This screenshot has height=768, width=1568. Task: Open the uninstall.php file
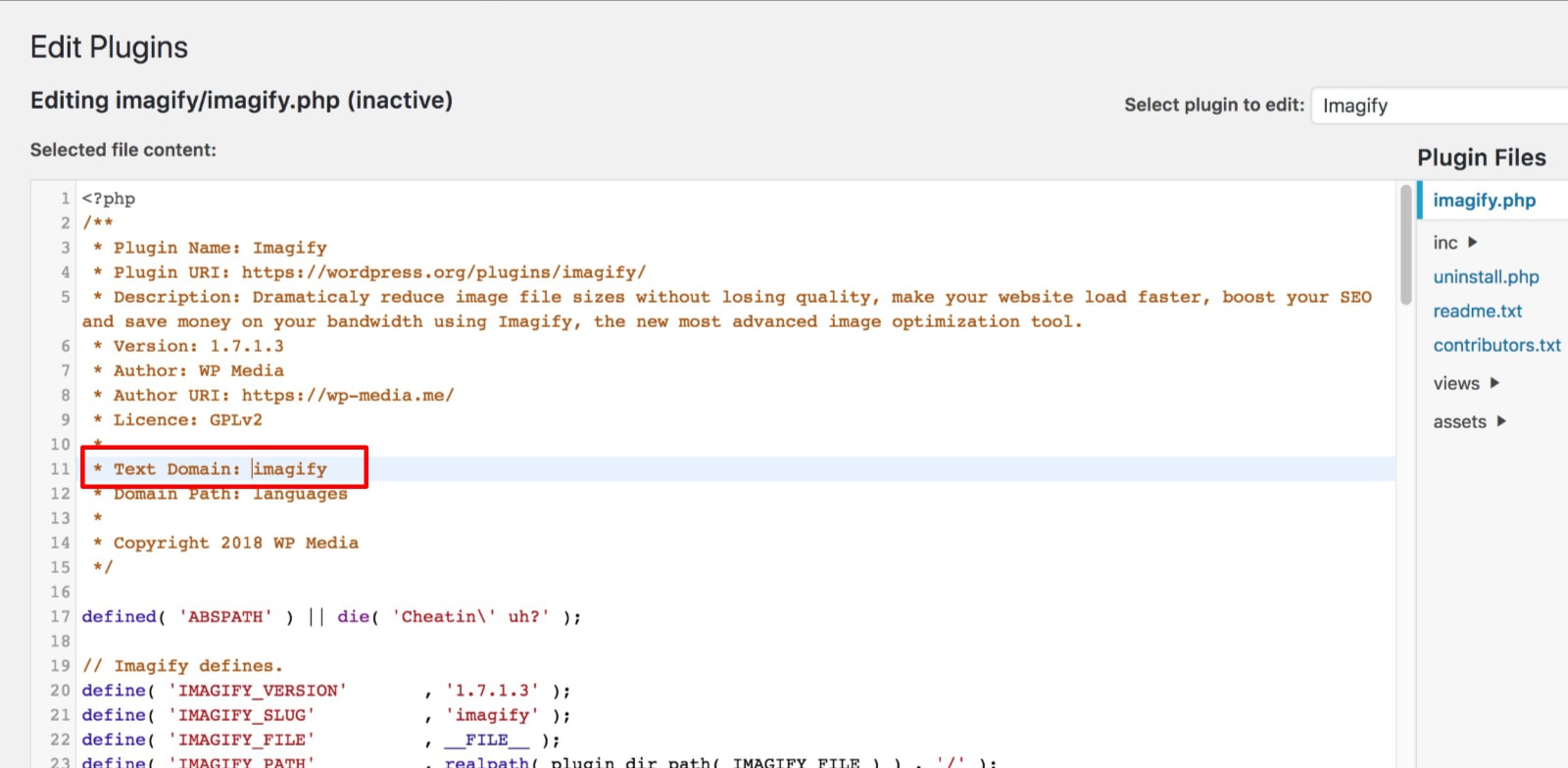coord(1486,277)
